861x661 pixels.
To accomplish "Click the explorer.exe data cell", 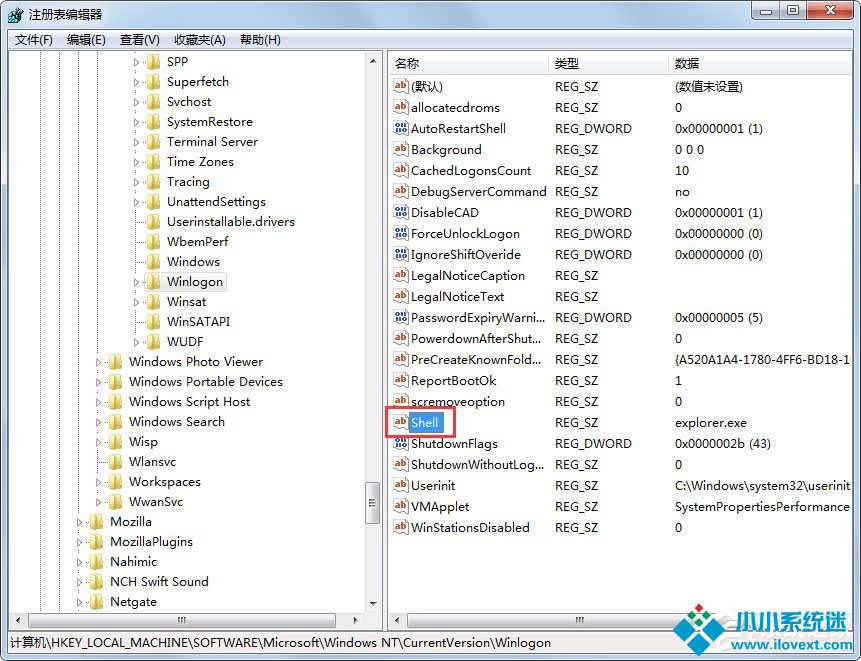I will 711,423.
